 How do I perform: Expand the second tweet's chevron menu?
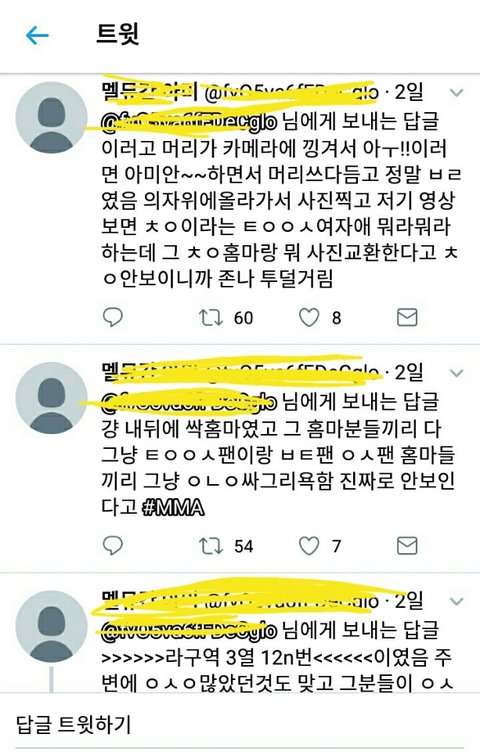(457, 373)
